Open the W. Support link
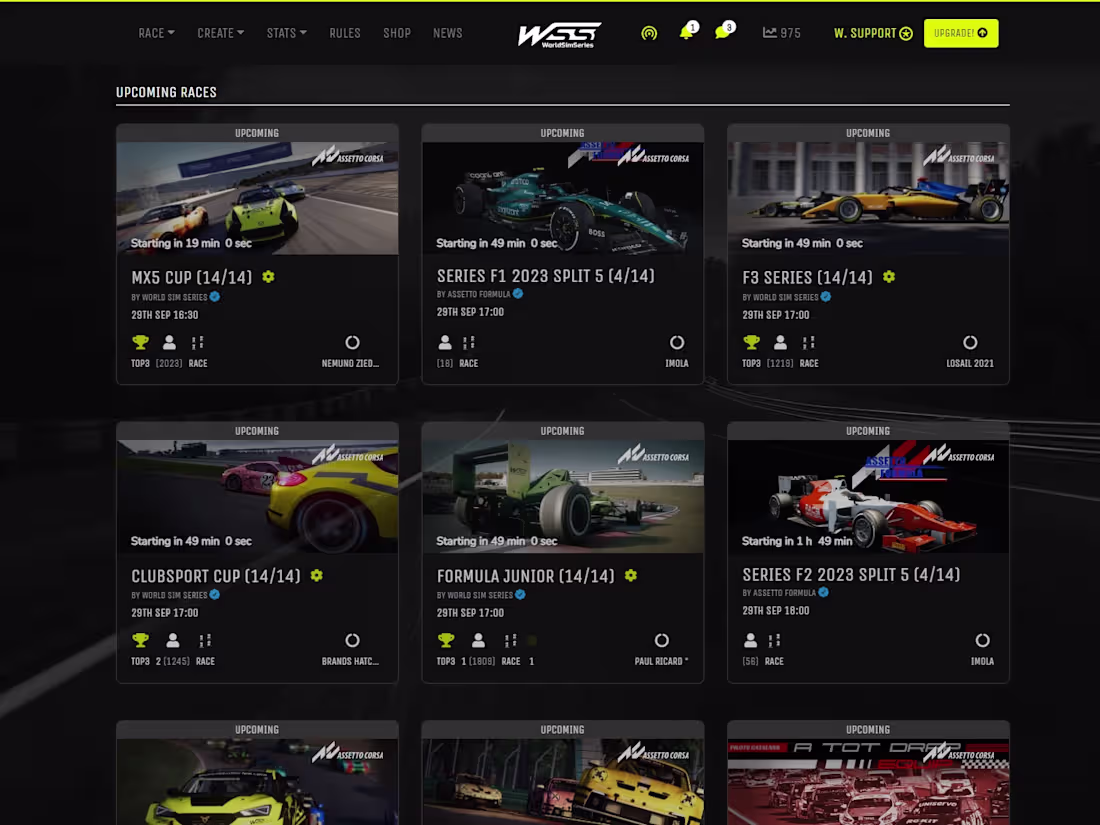 click(873, 33)
